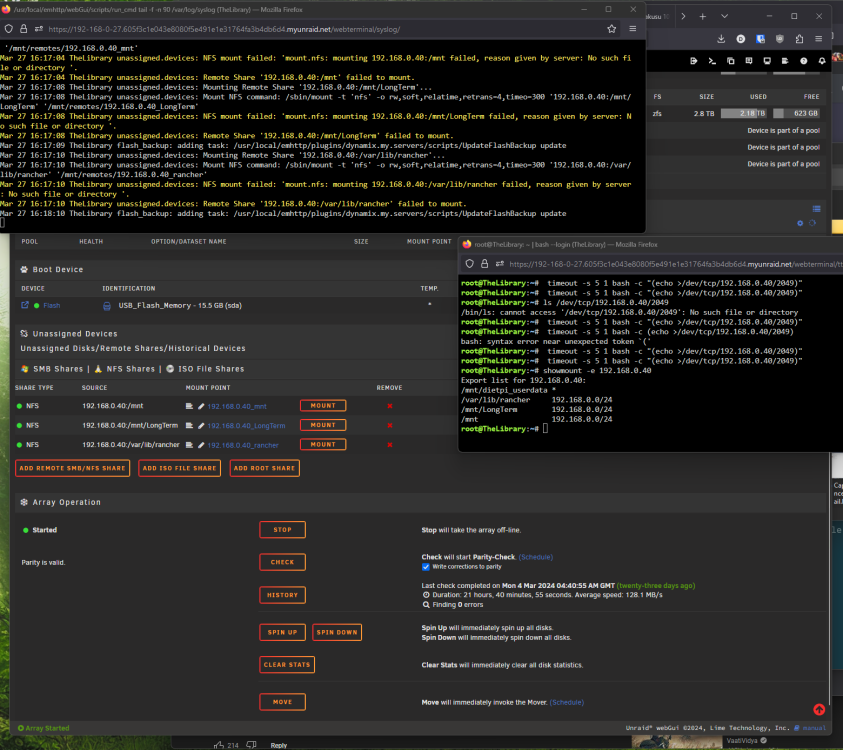The height and width of the screenshot is (750, 843).
Task: Open the Unraid web terminal icon
Action: 712,61
